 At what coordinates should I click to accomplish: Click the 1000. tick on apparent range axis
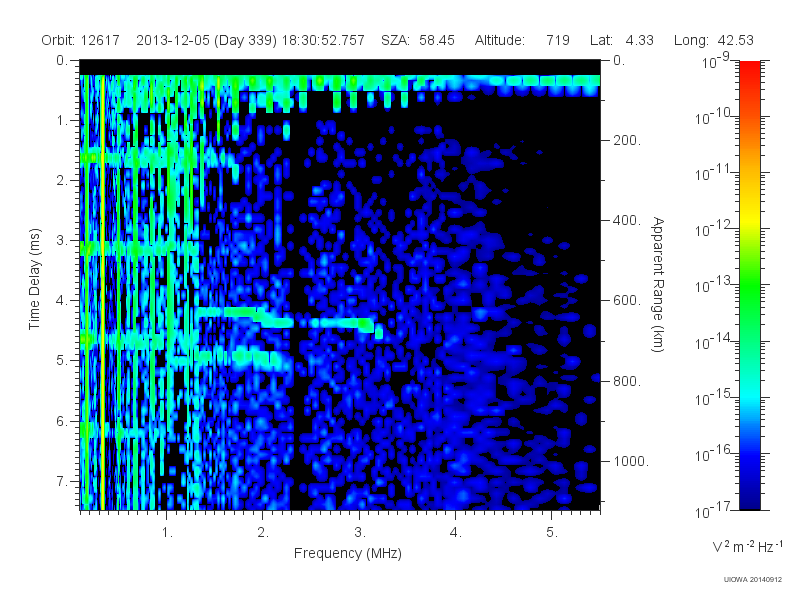pos(631,461)
